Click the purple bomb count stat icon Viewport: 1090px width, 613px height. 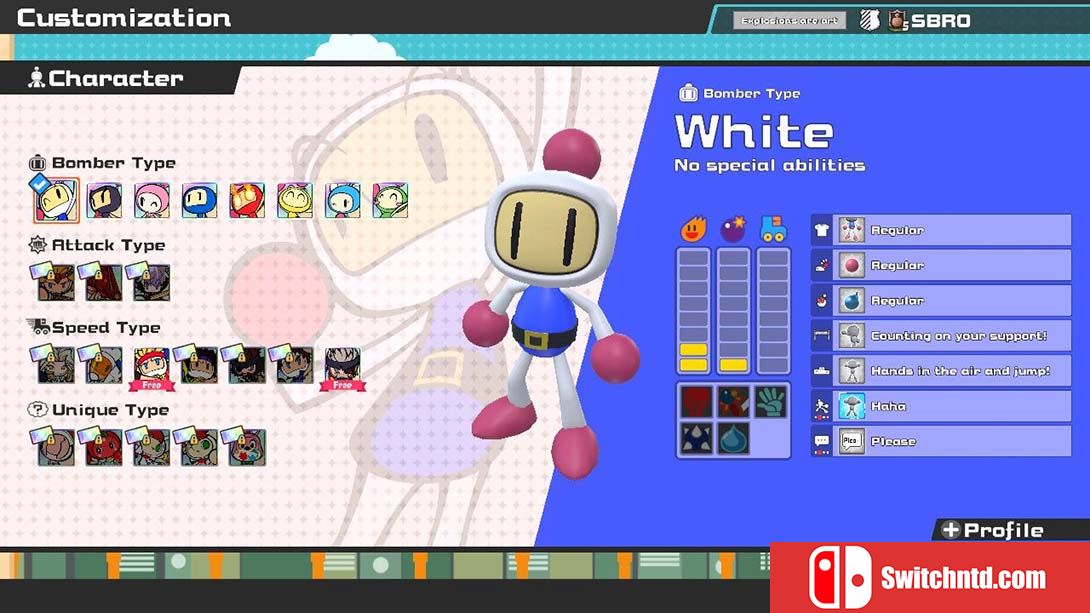tap(733, 229)
